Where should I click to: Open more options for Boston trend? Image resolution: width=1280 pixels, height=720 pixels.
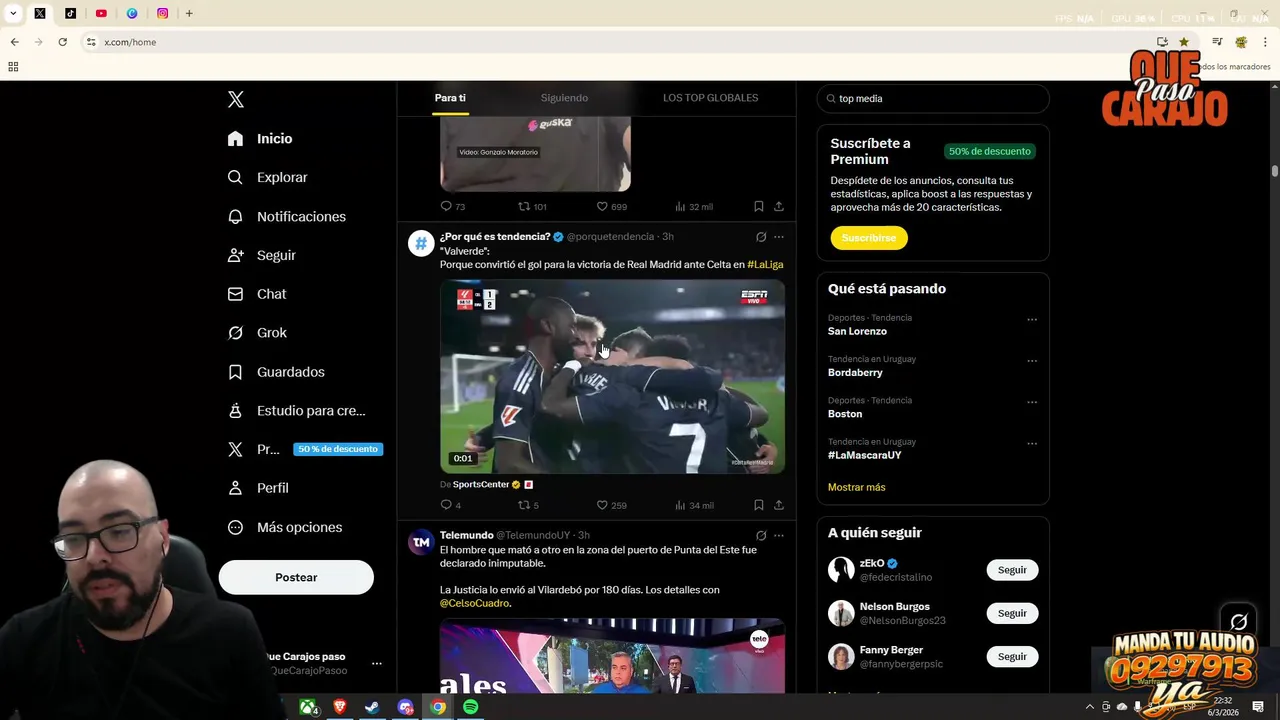coord(1032,402)
